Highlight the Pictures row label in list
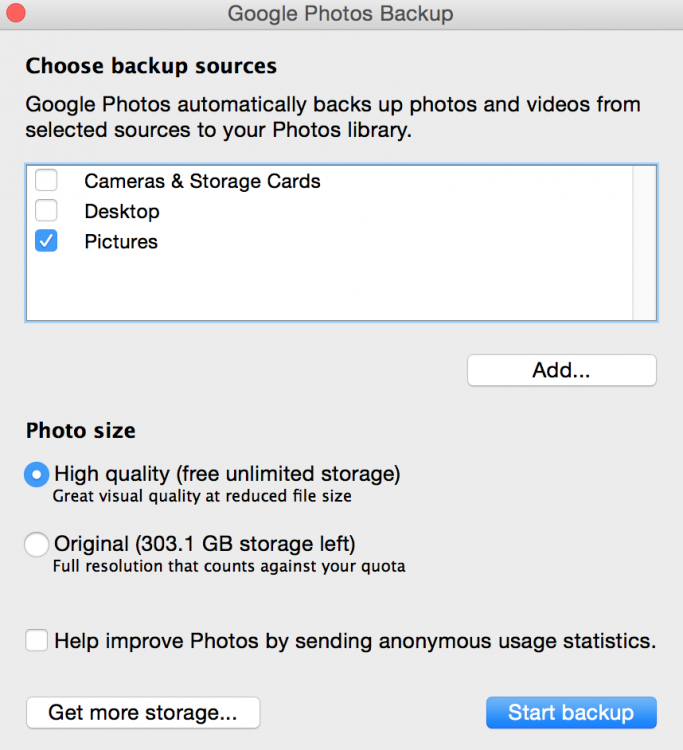This screenshot has height=750, width=683. (121, 242)
